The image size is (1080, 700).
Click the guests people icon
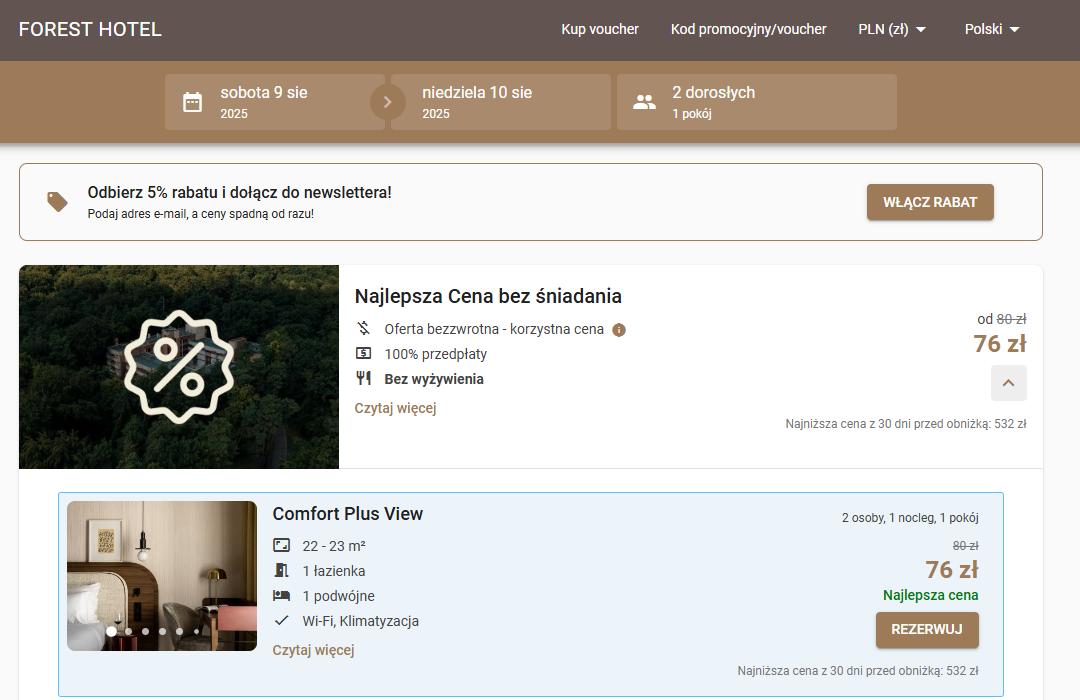[644, 102]
